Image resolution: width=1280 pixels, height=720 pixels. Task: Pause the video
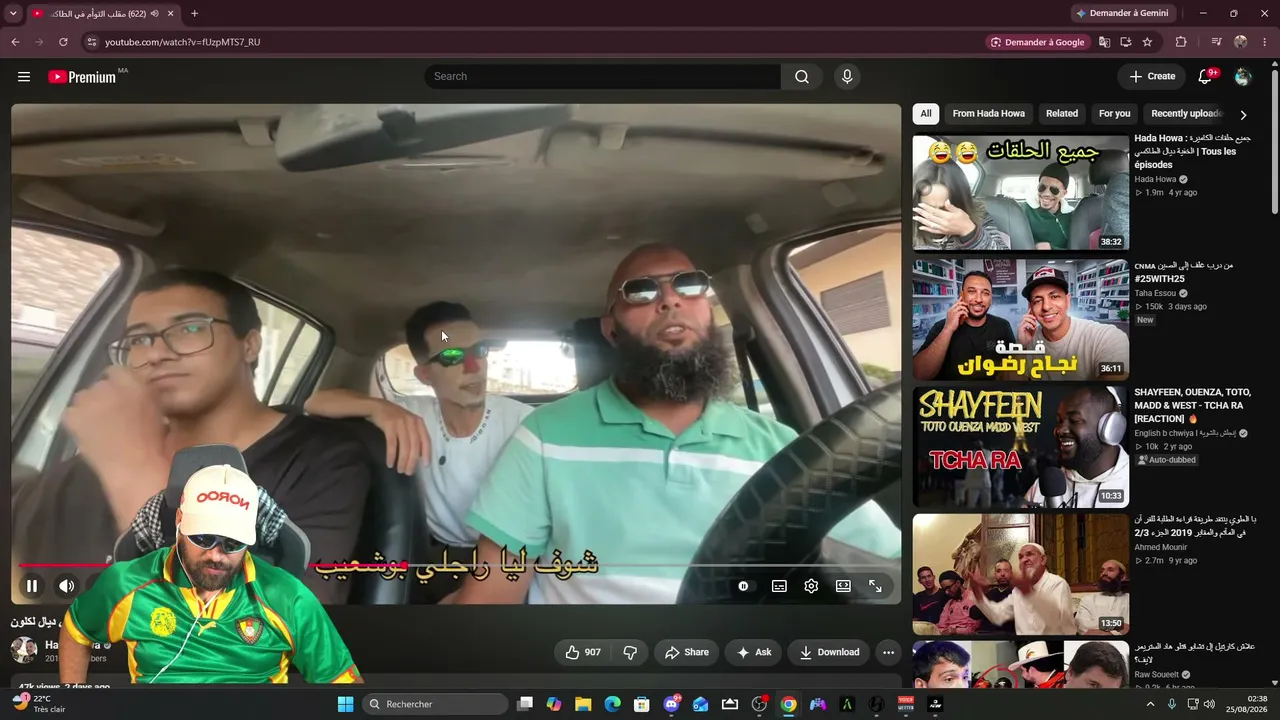(32, 586)
